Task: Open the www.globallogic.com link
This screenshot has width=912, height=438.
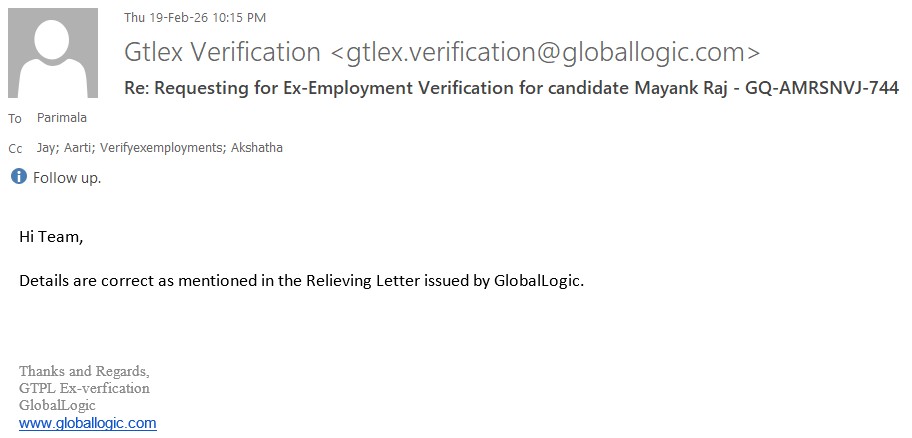Action: [88, 423]
